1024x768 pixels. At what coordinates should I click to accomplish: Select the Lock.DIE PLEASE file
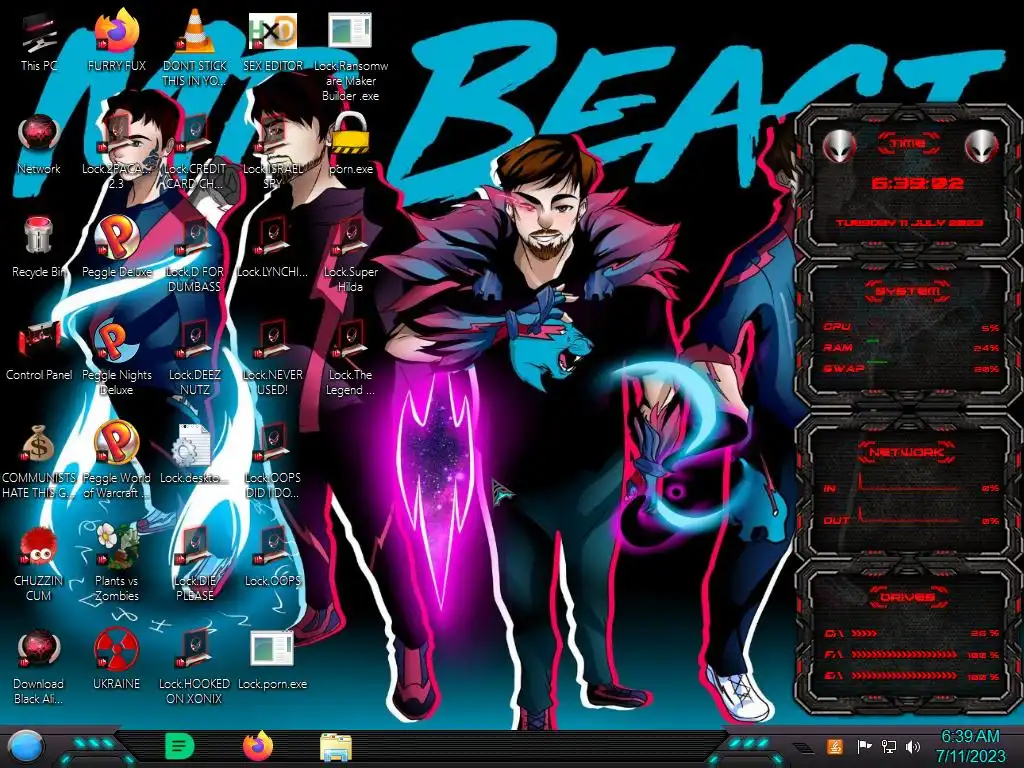pos(195,547)
